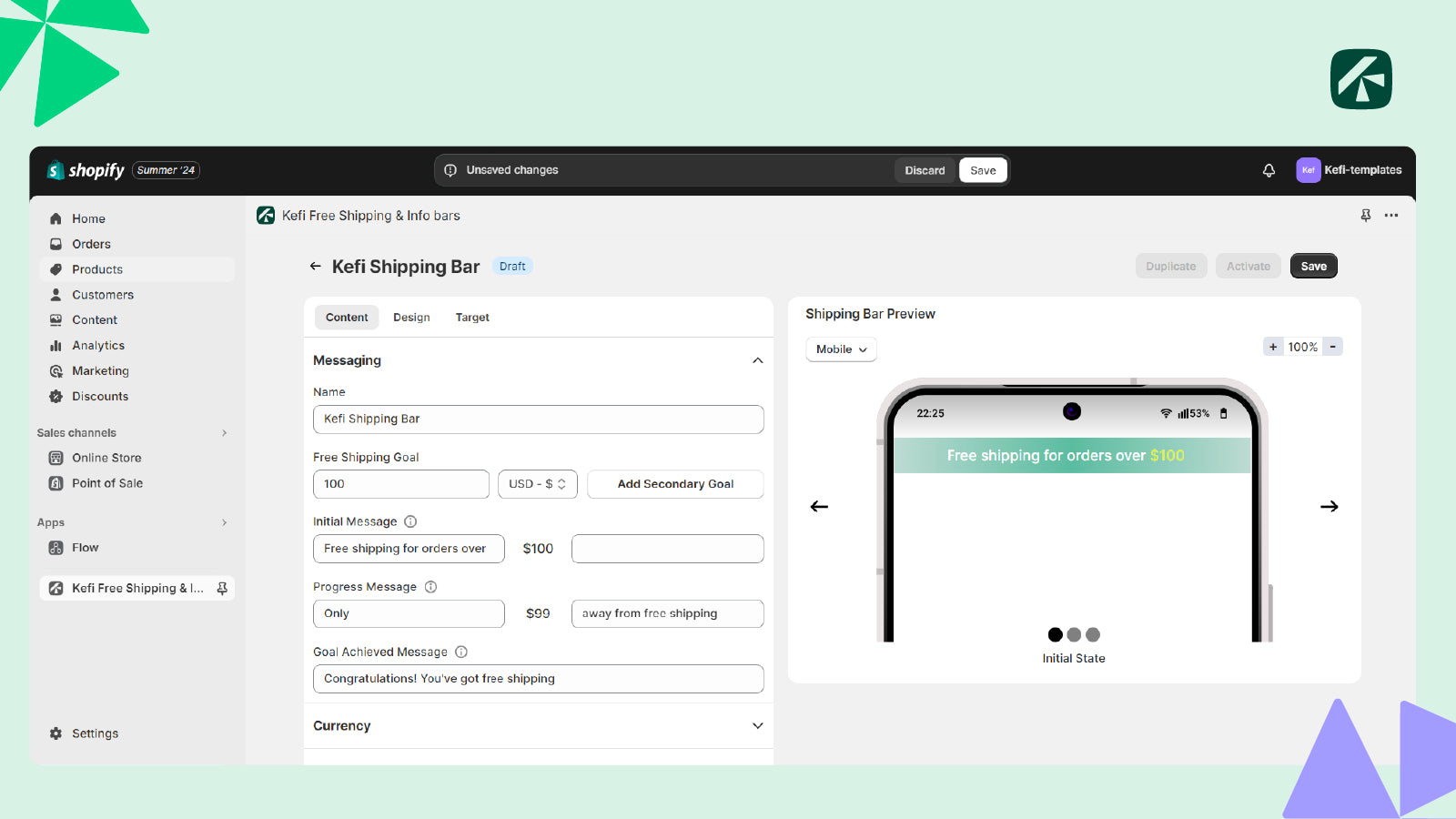
Task: Switch to the Design tab
Action: point(411,317)
